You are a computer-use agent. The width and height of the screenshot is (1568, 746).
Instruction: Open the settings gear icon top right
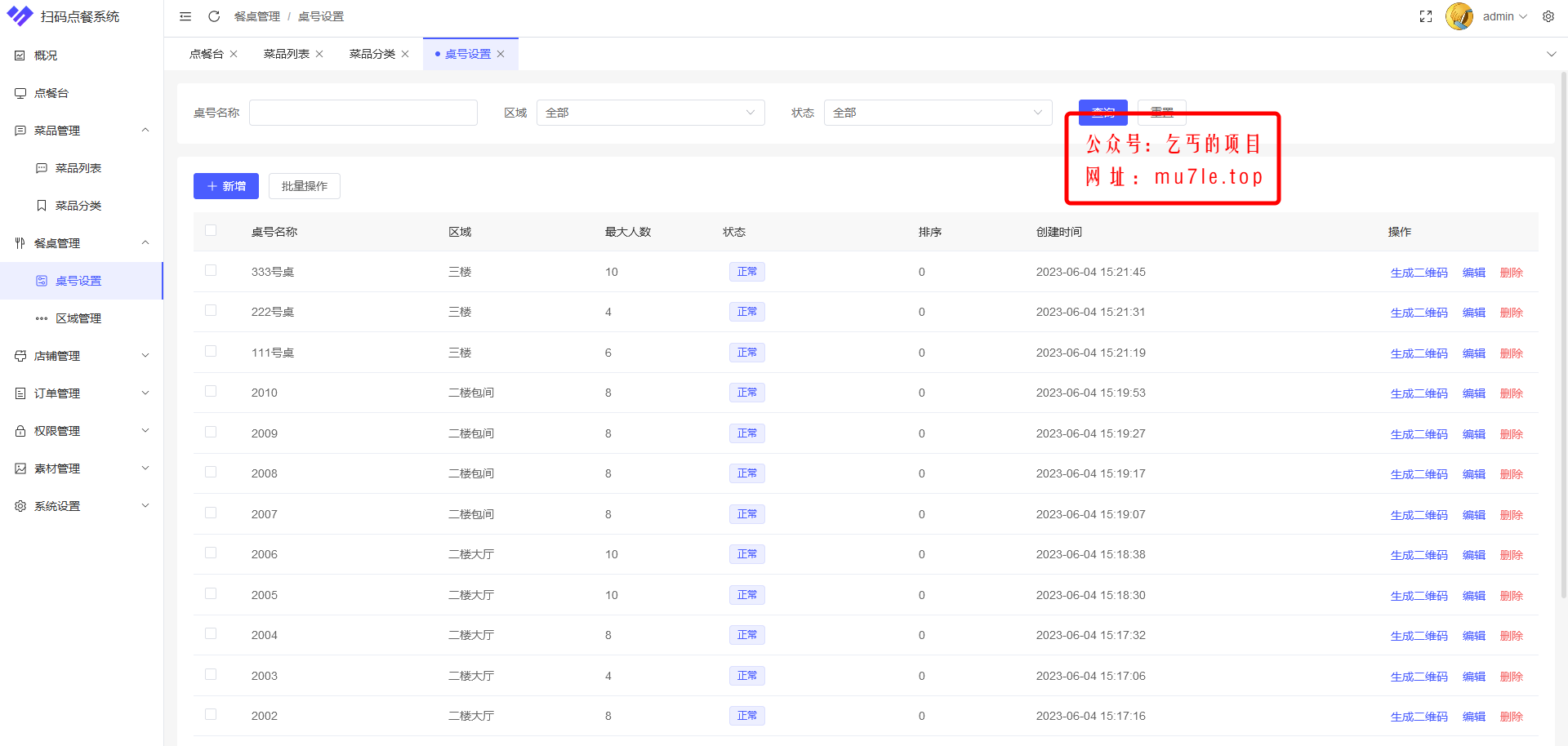1548,16
